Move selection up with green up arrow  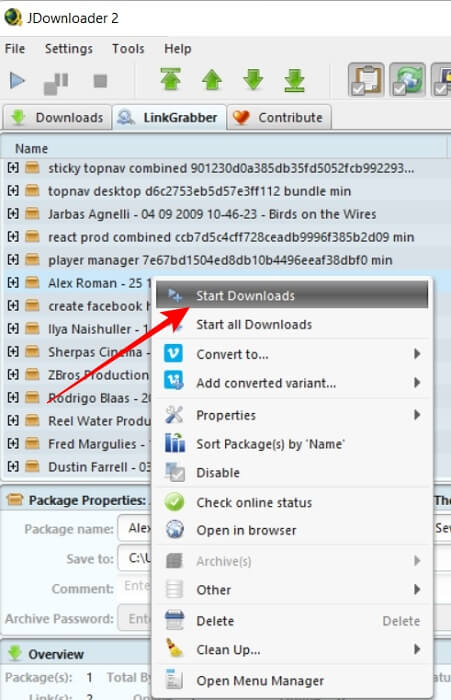212,80
